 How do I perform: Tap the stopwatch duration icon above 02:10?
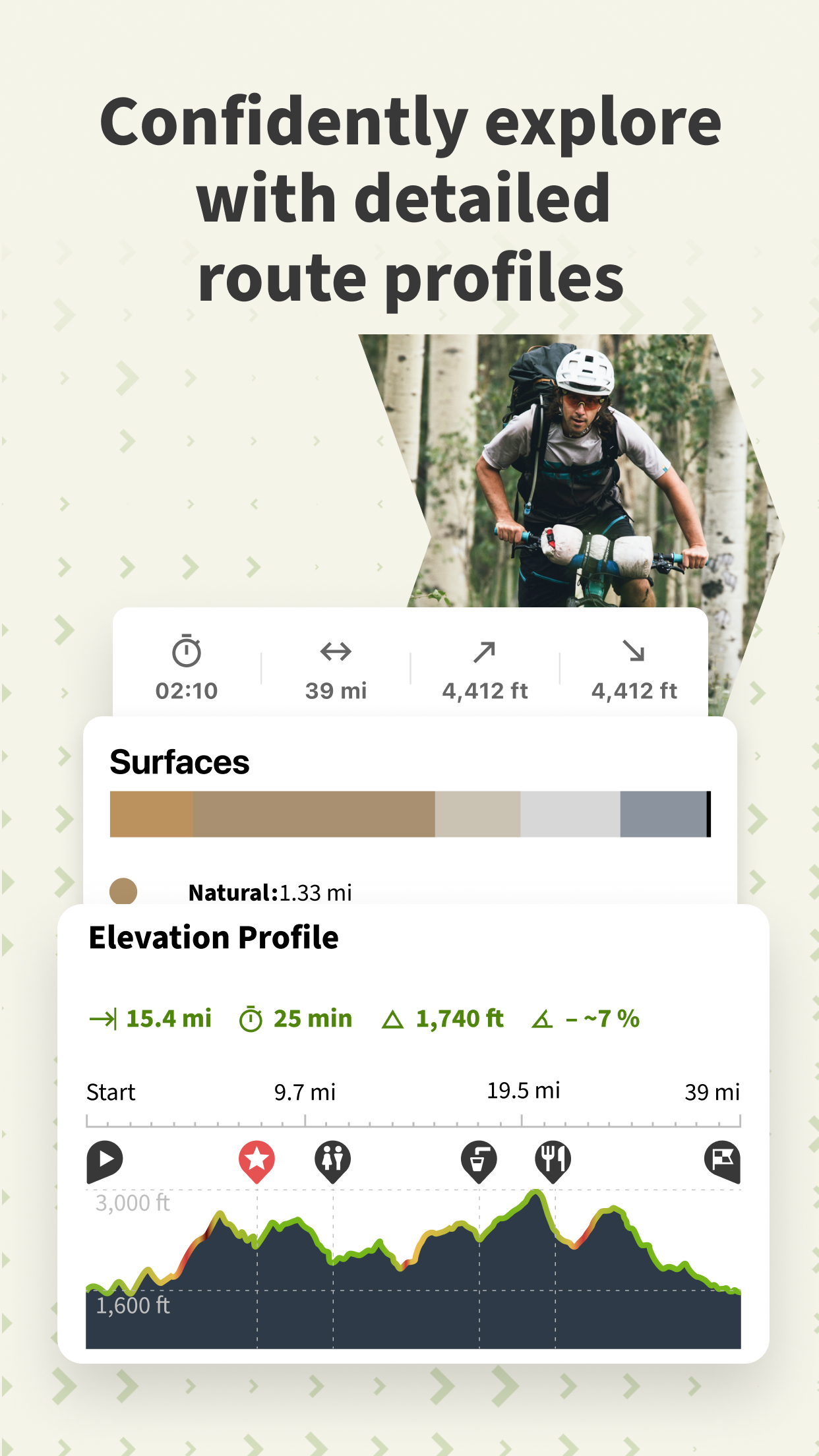(x=187, y=652)
